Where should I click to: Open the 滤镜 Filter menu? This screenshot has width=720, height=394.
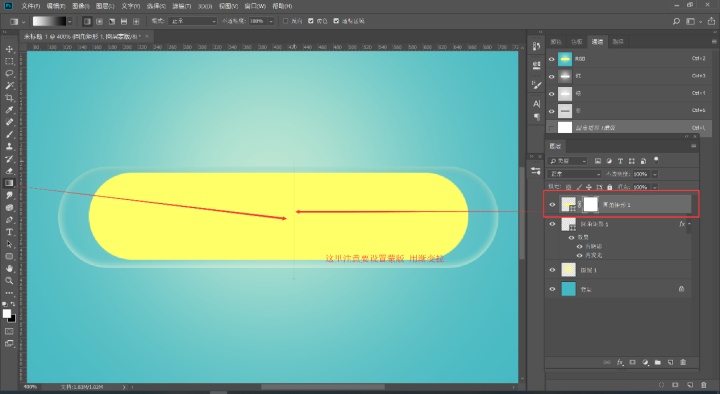[x=182, y=6]
